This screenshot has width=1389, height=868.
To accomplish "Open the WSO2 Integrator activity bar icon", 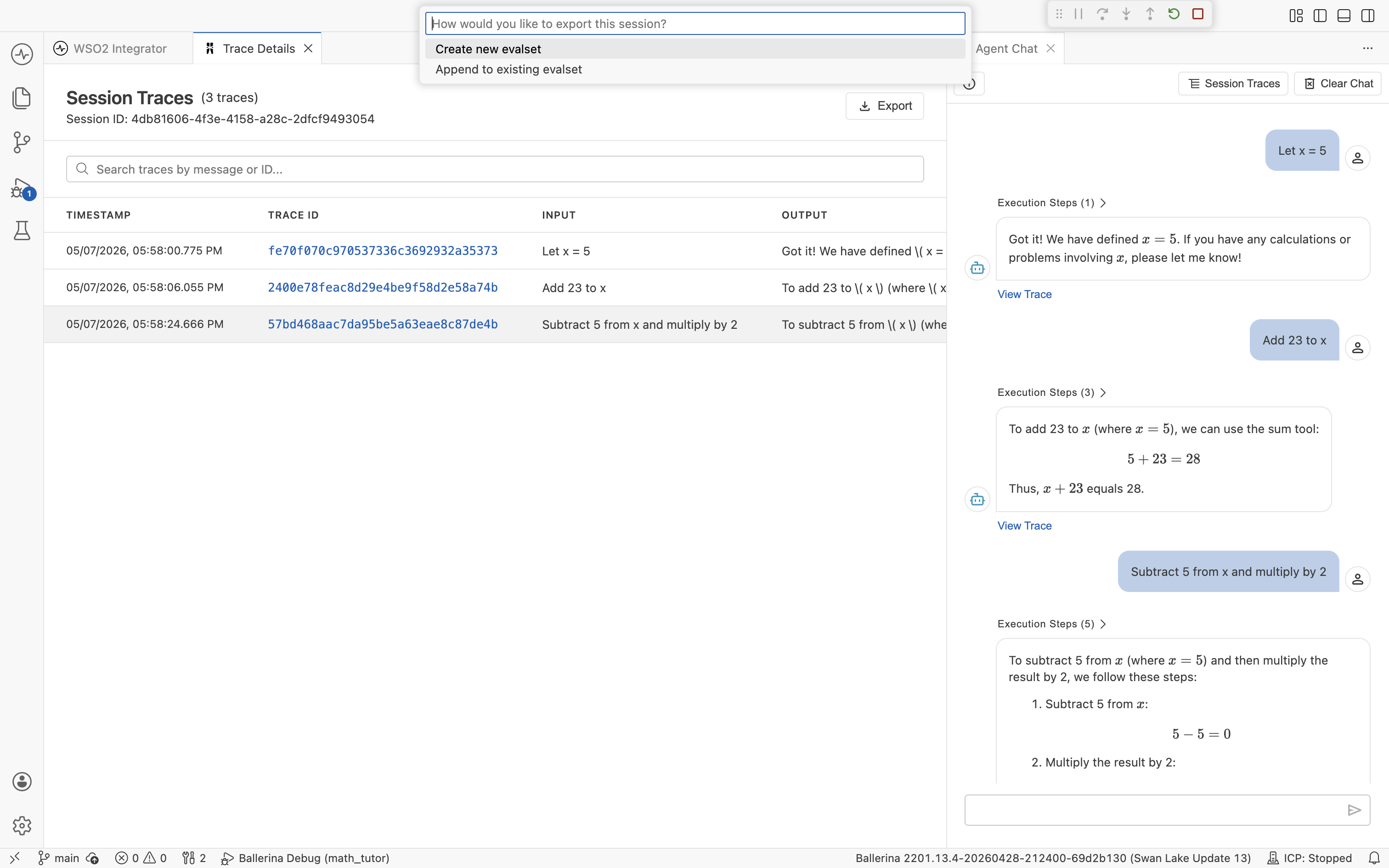I will pos(22,55).
